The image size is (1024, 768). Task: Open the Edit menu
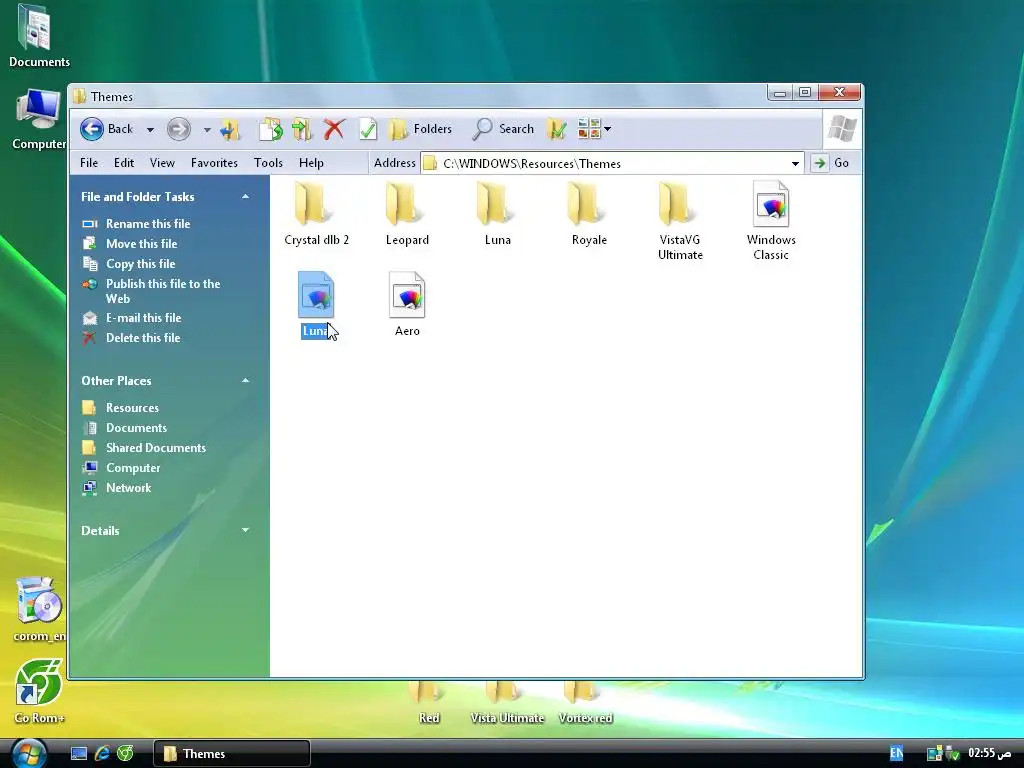[x=123, y=163]
